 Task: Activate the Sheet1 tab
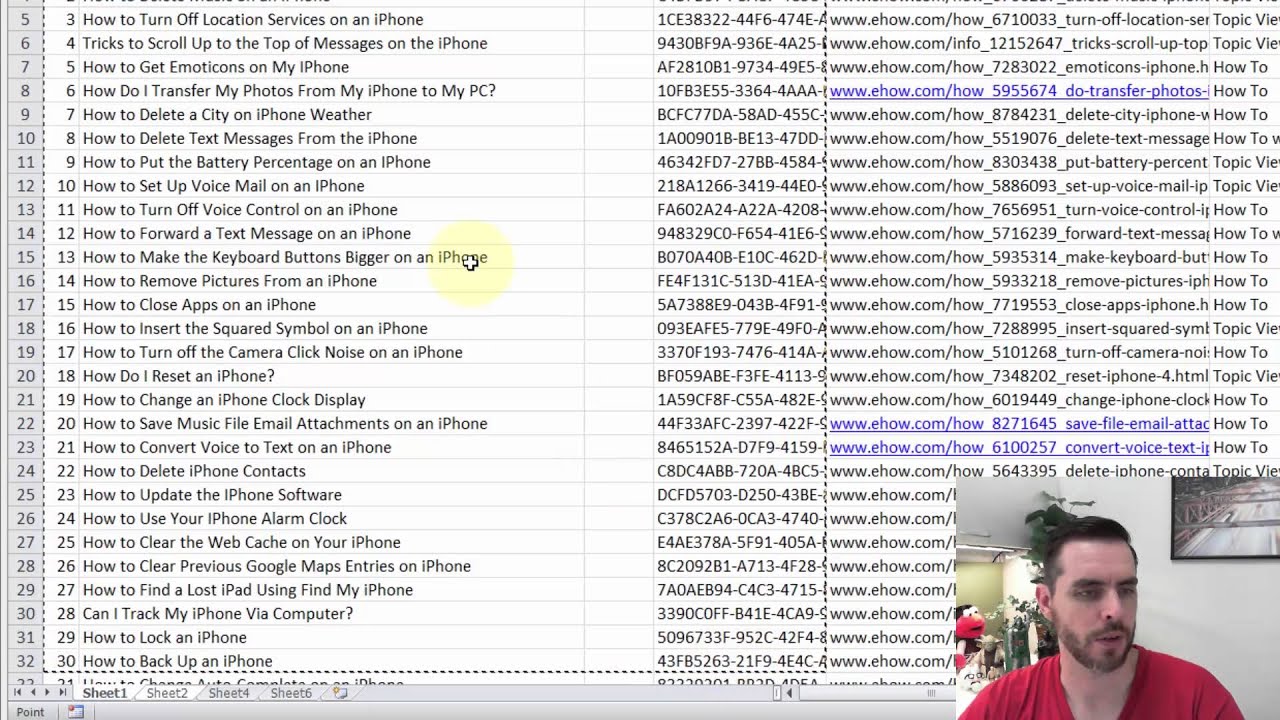point(105,692)
